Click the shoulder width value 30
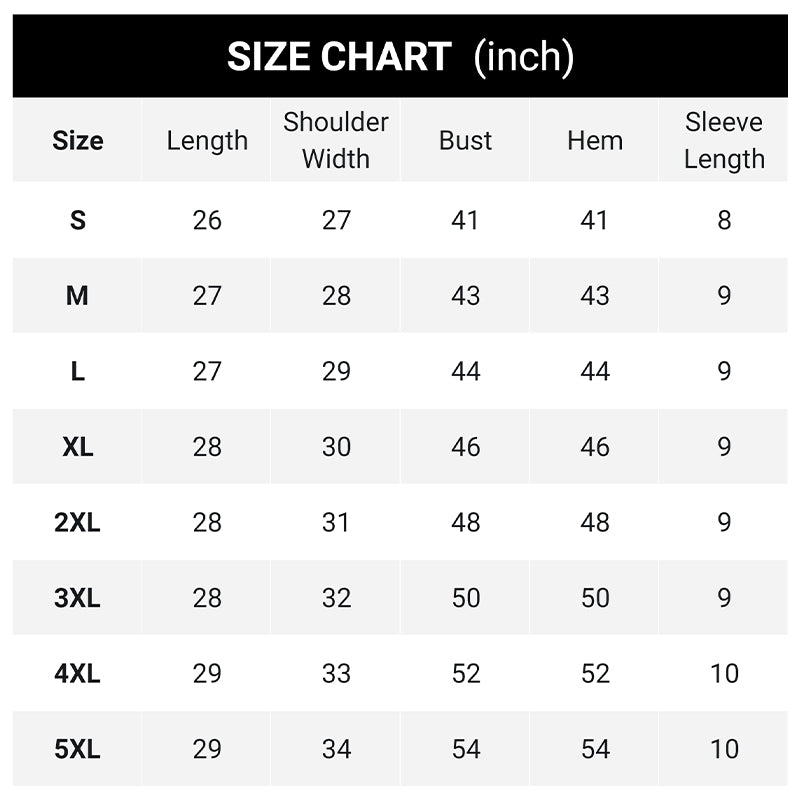The width and height of the screenshot is (800, 800). click(x=336, y=447)
